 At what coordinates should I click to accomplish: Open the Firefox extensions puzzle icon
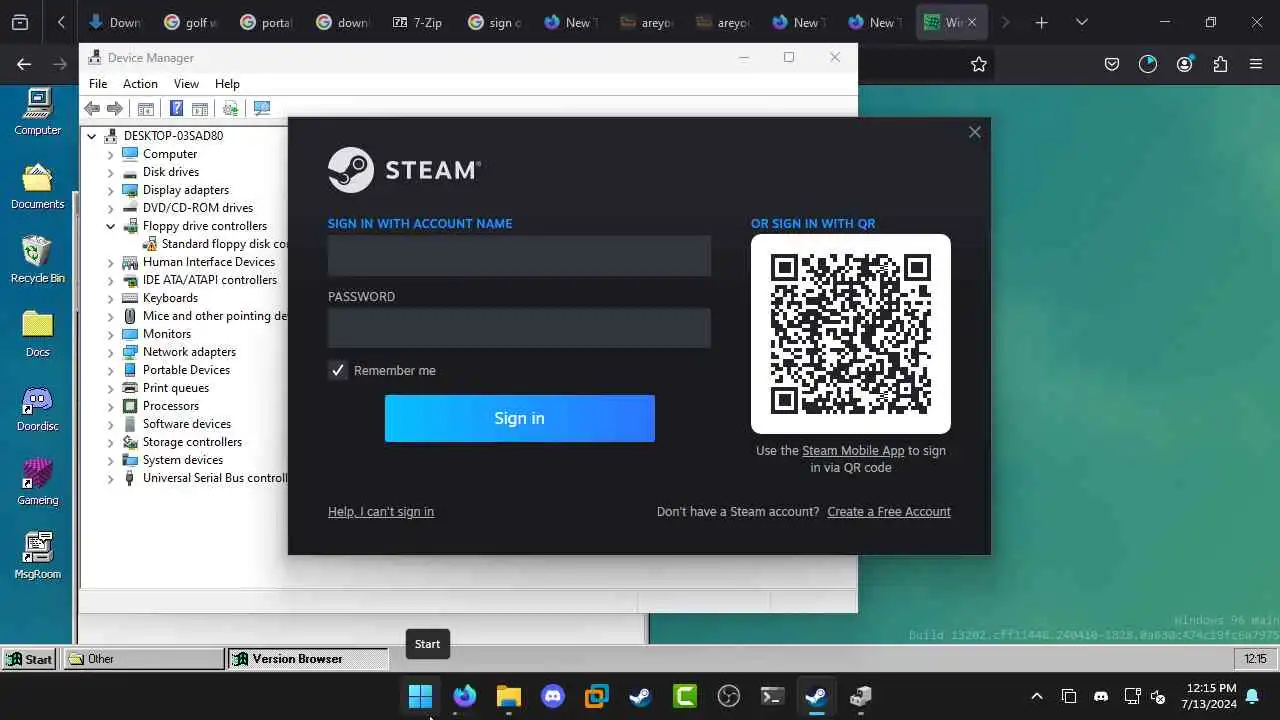(1220, 64)
